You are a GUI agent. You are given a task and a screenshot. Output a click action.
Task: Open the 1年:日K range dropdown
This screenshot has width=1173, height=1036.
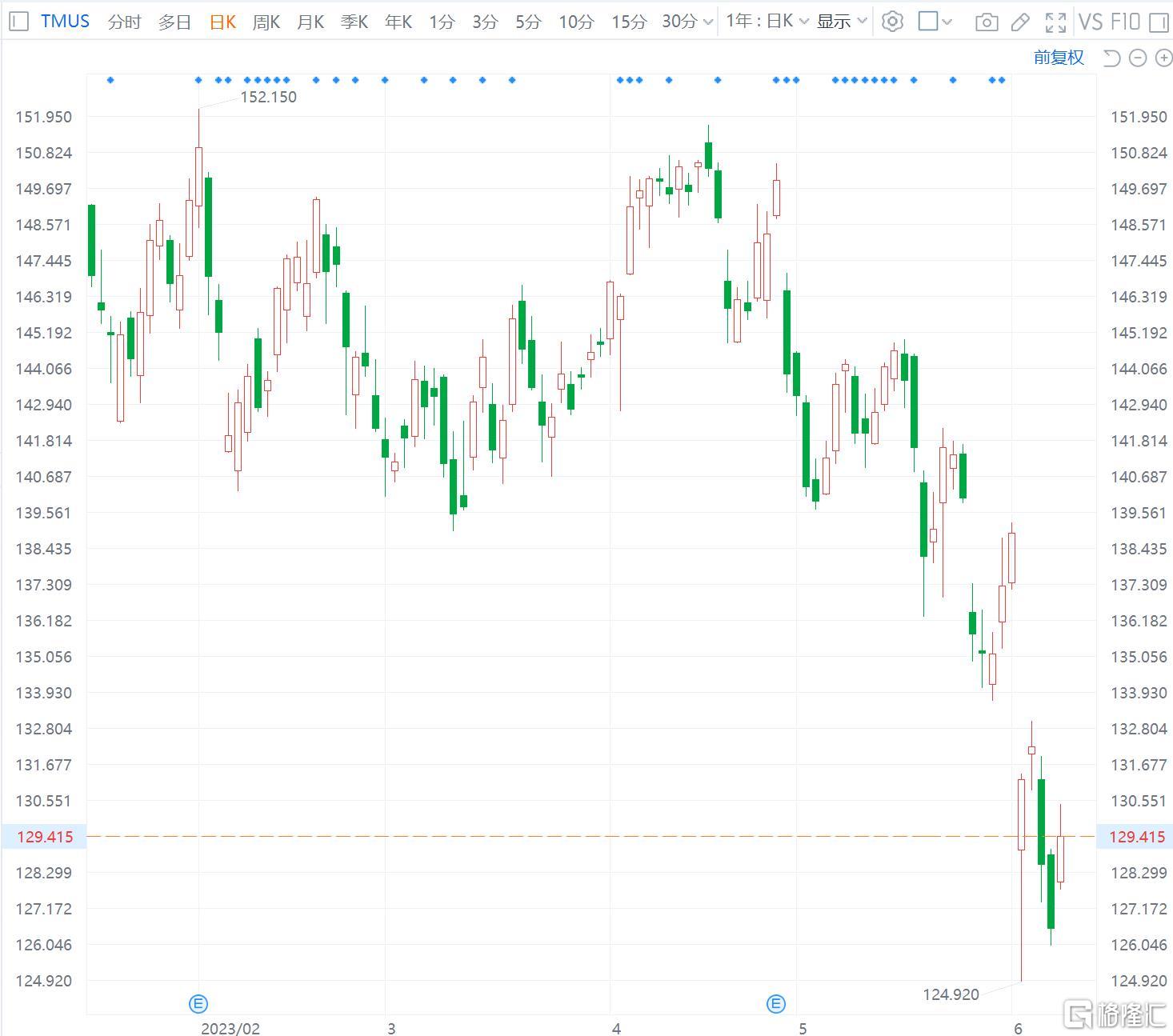click(767, 22)
